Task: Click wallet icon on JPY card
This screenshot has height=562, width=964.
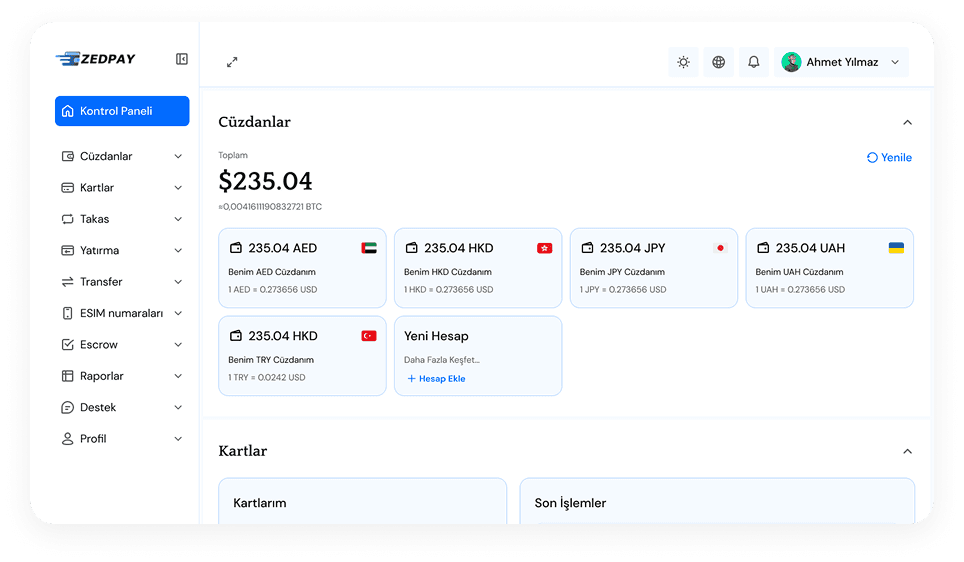Action: pos(587,248)
